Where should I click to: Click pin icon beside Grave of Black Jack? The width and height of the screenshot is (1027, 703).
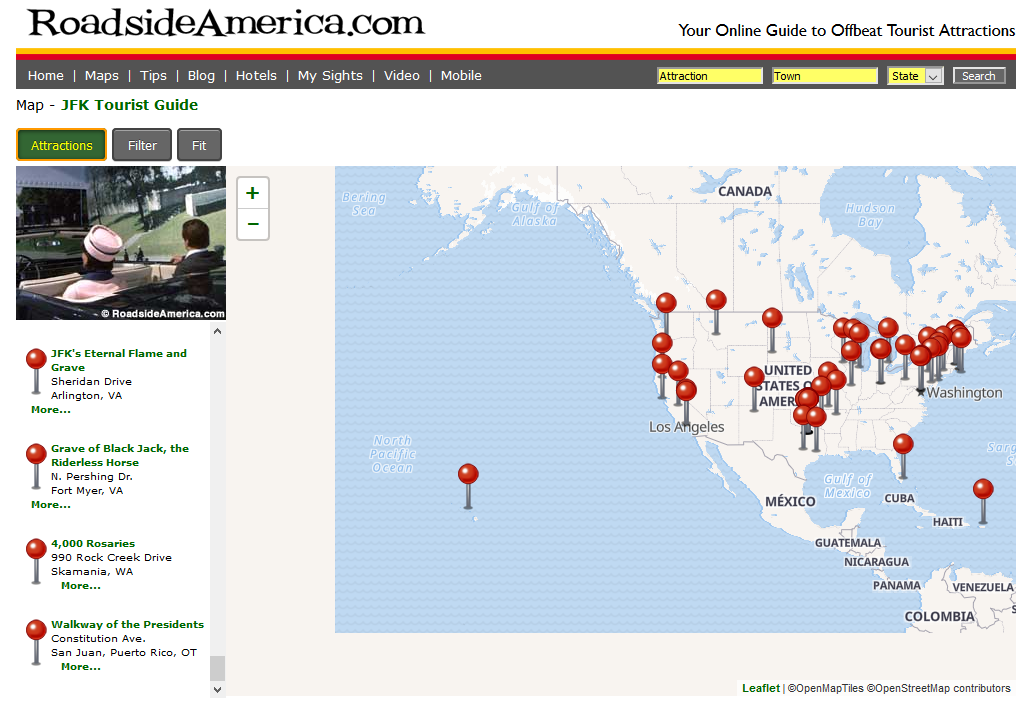point(36,466)
